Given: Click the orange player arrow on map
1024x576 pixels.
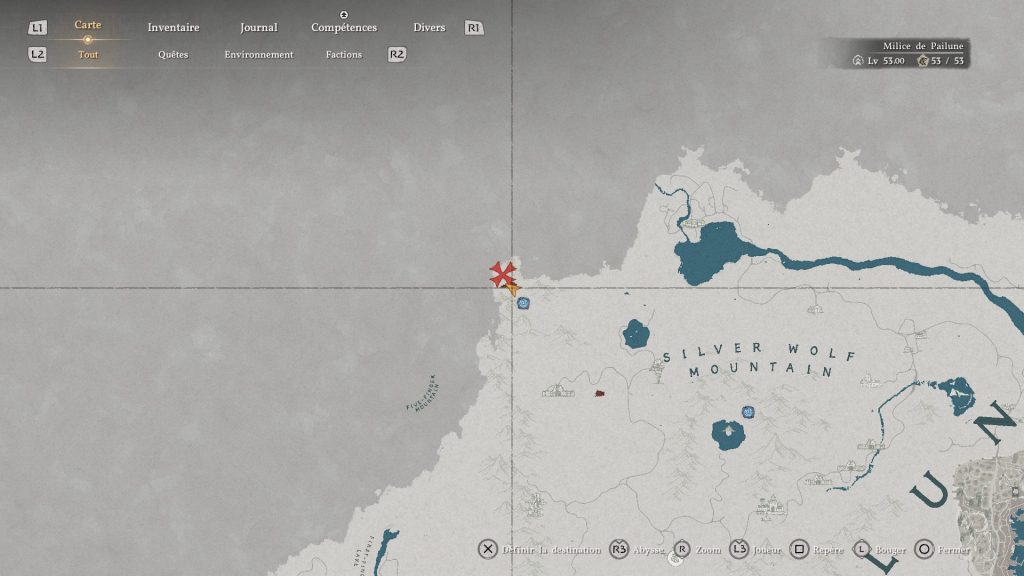Looking at the screenshot, I should (x=513, y=290).
